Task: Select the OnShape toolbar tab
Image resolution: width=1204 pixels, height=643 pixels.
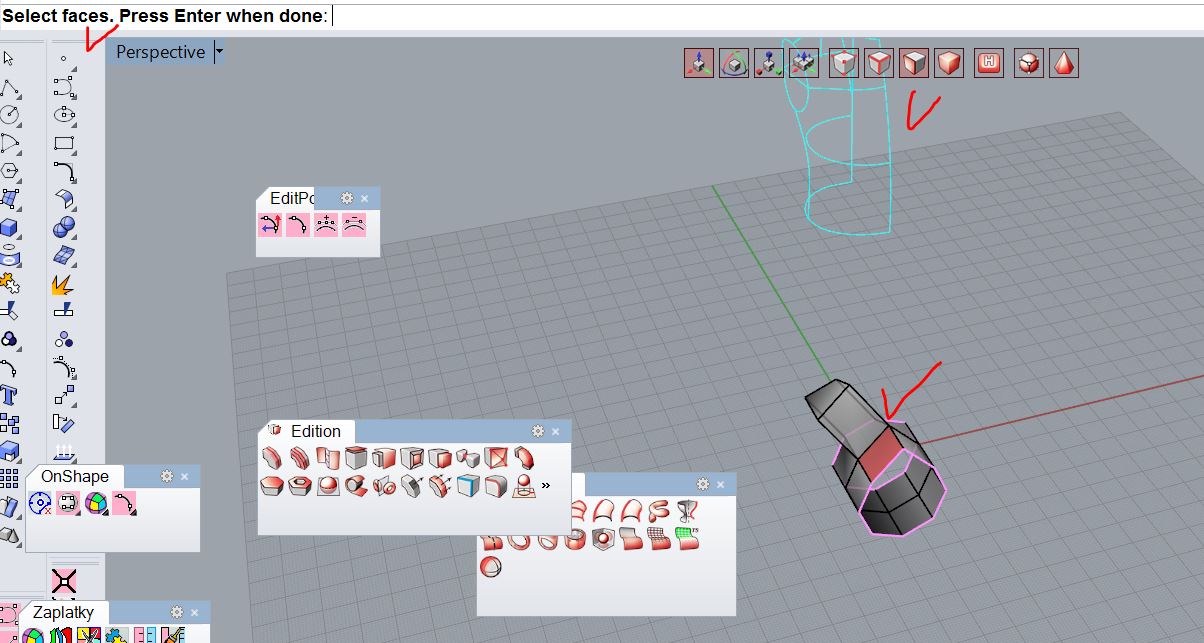Action: point(75,476)
